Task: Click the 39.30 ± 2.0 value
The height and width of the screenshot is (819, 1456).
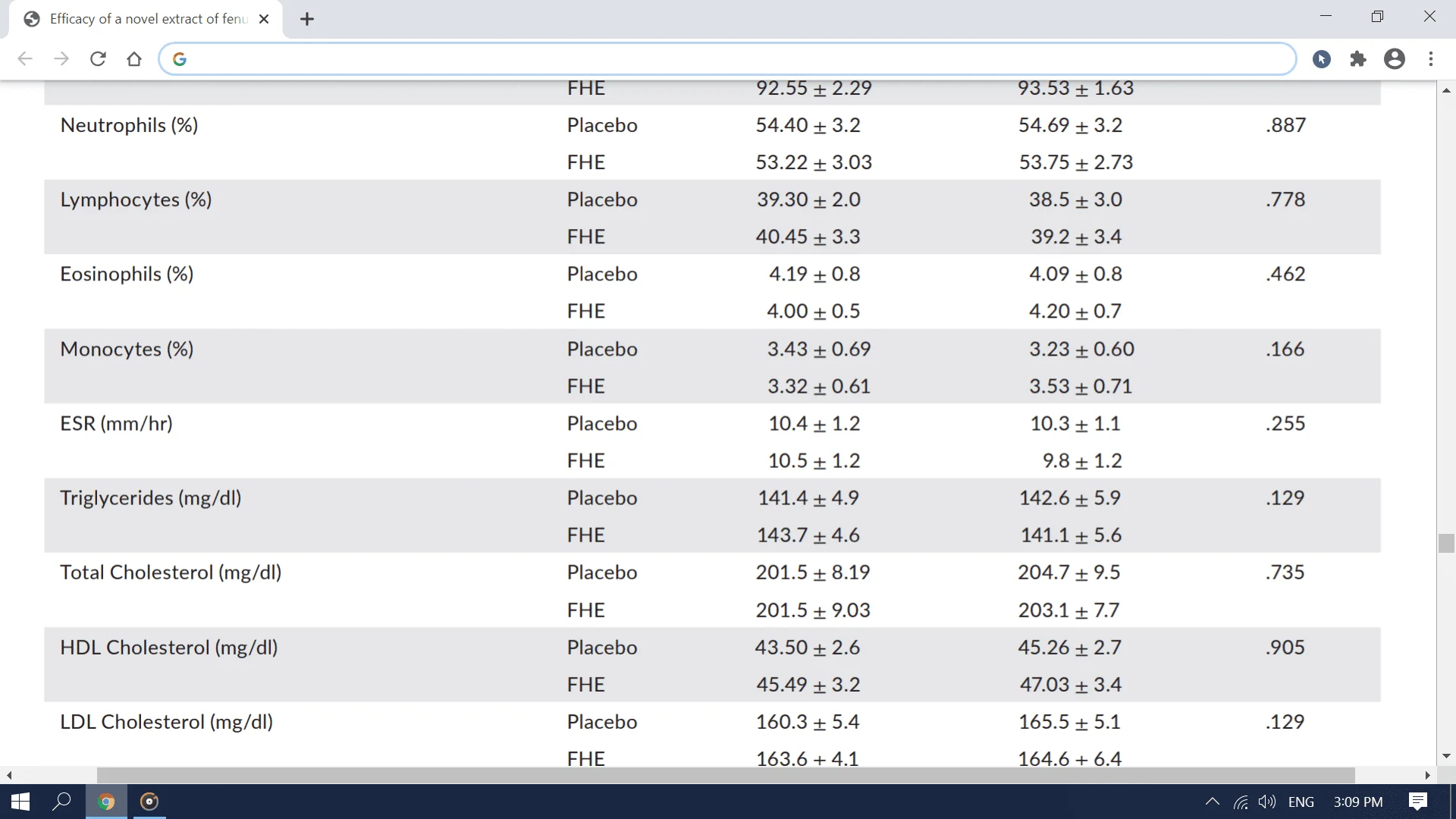Action: tap(808, 199)
